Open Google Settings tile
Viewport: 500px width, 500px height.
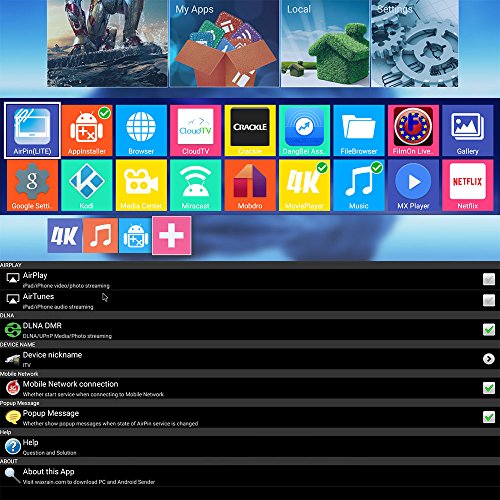32,185
